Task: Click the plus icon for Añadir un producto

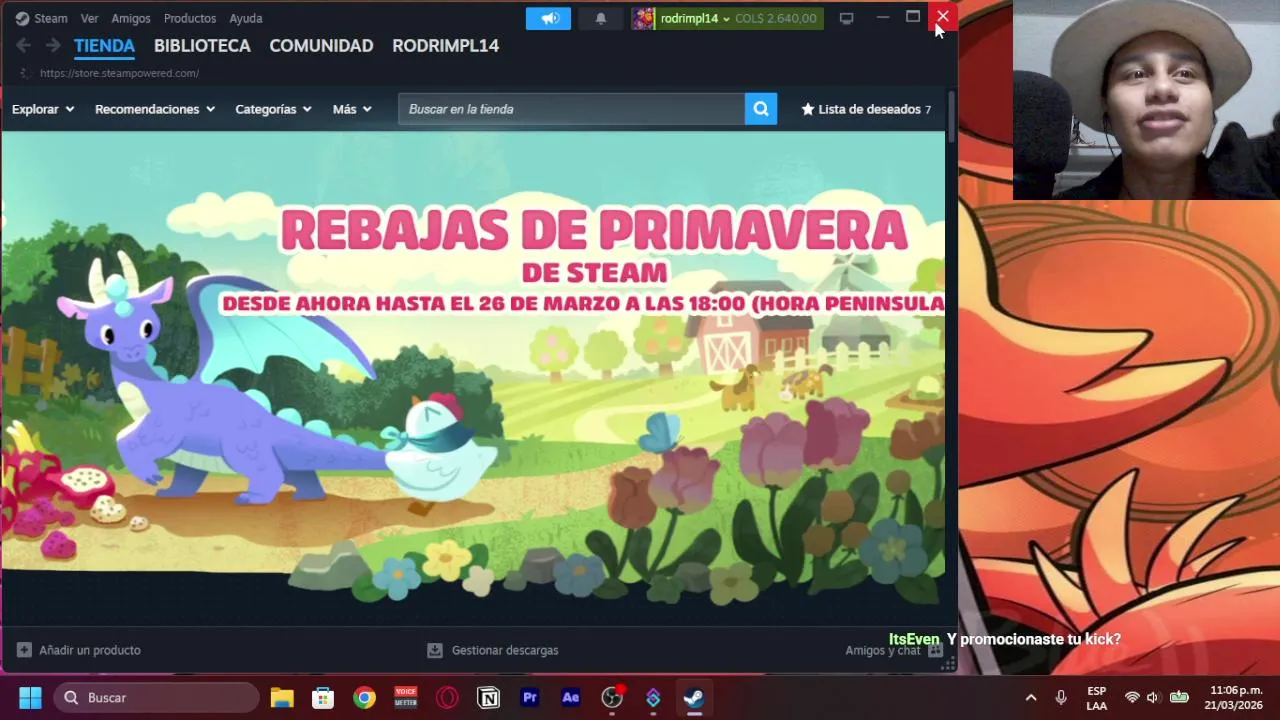Action: coord(24,650)
